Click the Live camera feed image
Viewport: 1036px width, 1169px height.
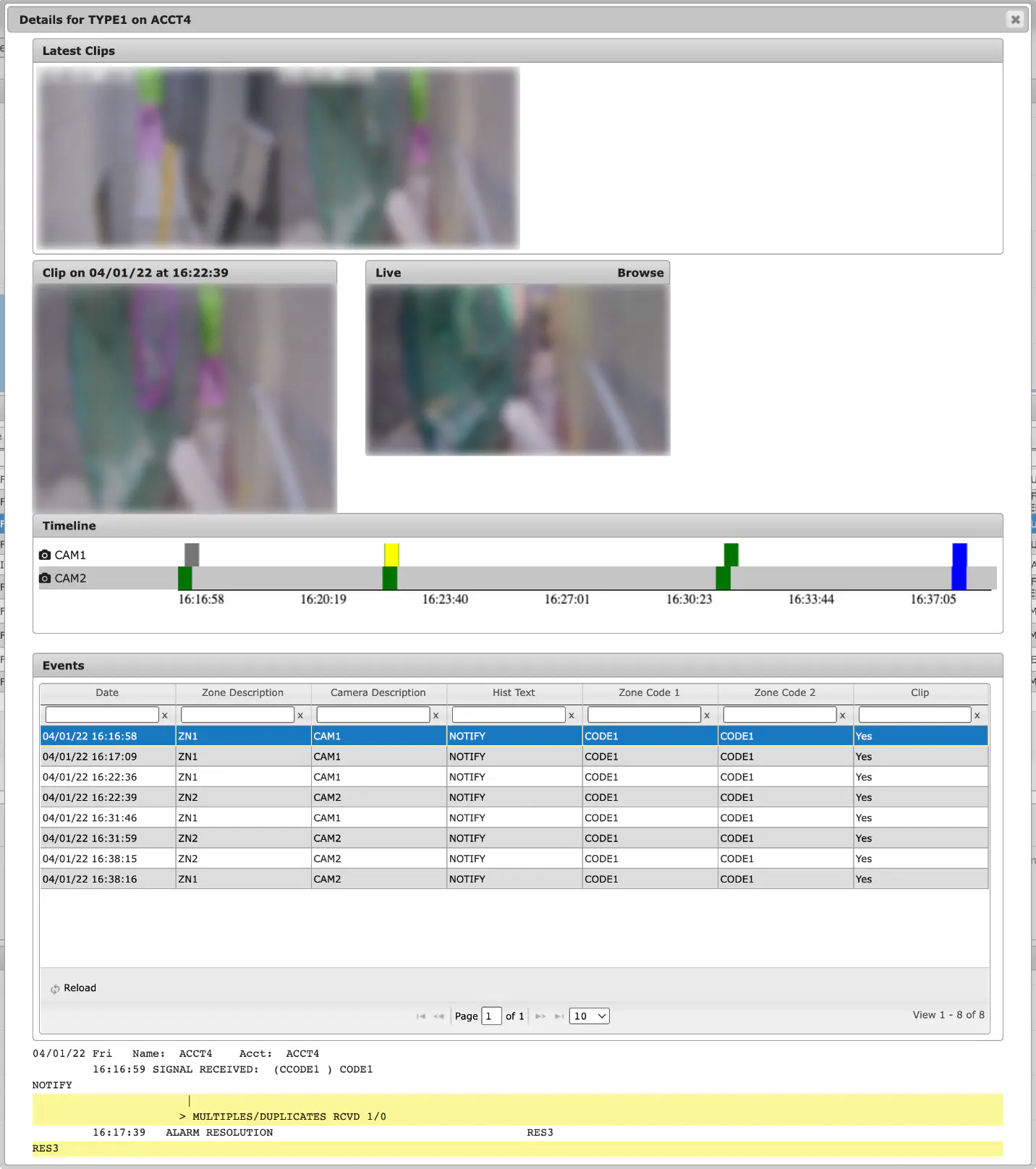click(x=518, y=370)
